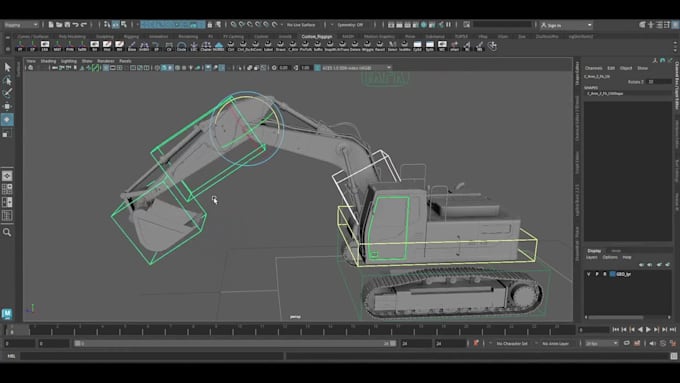This screenshot has height=383, width=680.
Task: Select the Lasso select tool
Action: (x=7, y=80)
